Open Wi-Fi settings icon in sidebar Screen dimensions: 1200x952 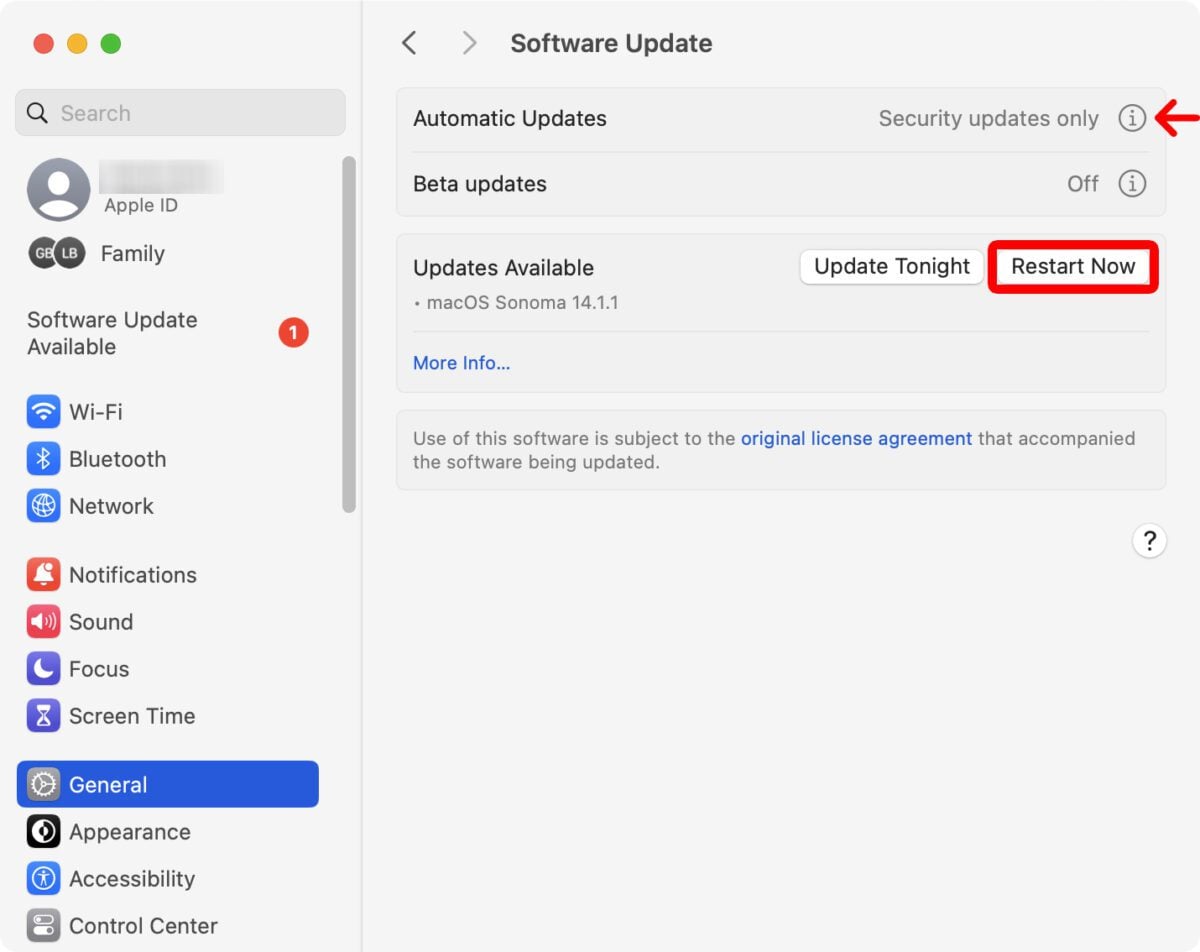coord(43,412)
